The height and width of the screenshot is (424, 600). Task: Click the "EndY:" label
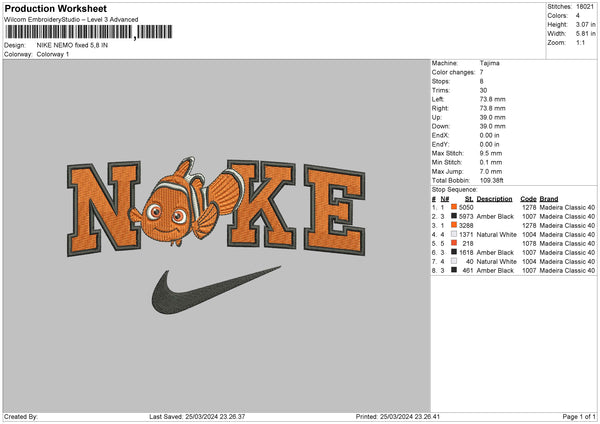[x=440, y=145]
